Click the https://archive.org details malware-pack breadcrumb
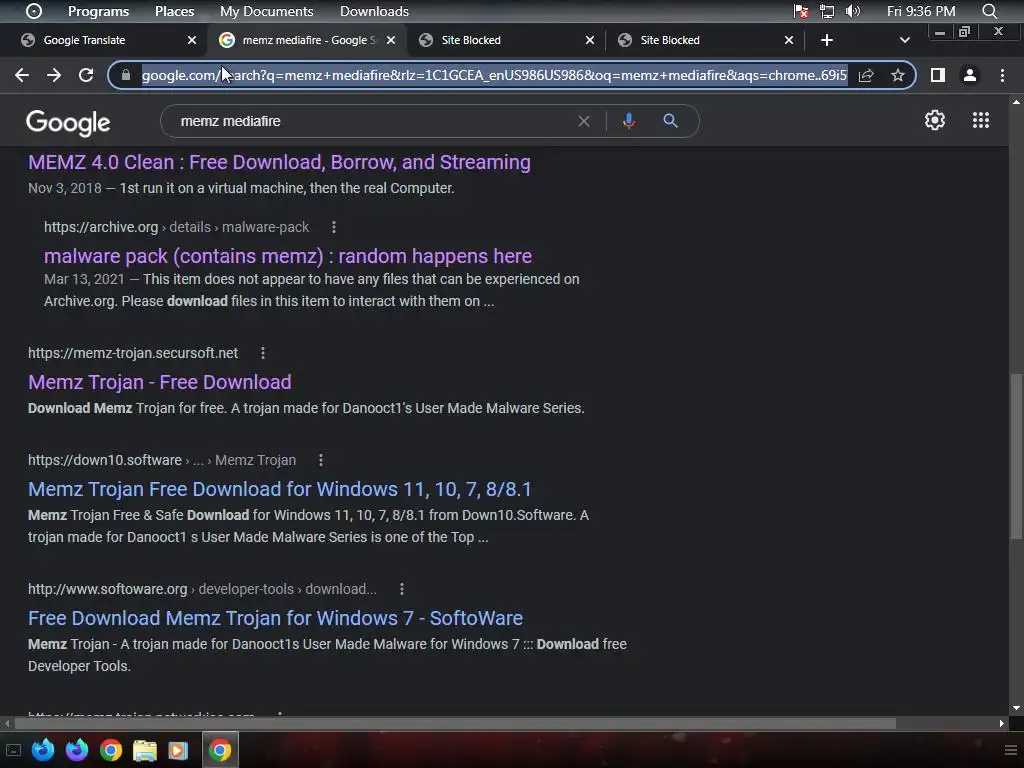Screen dimensions: 1024x768 pos(176,227)
